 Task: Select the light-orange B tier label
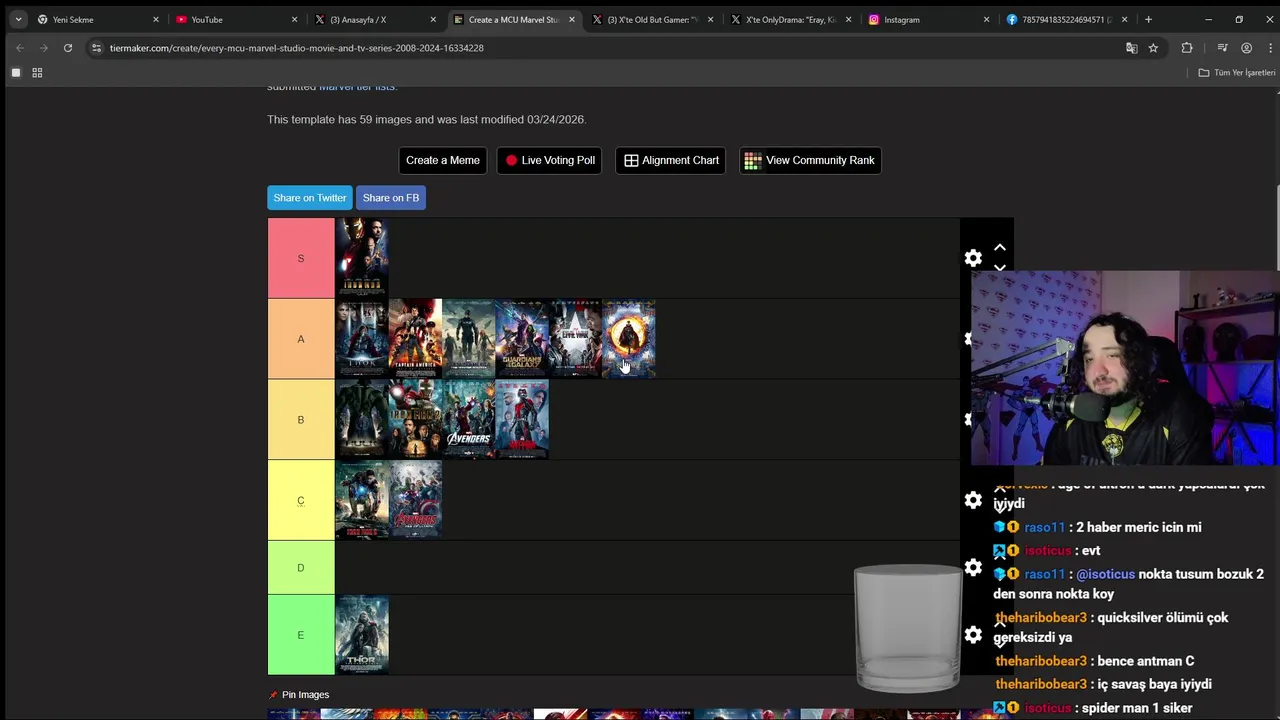point(301,420)
